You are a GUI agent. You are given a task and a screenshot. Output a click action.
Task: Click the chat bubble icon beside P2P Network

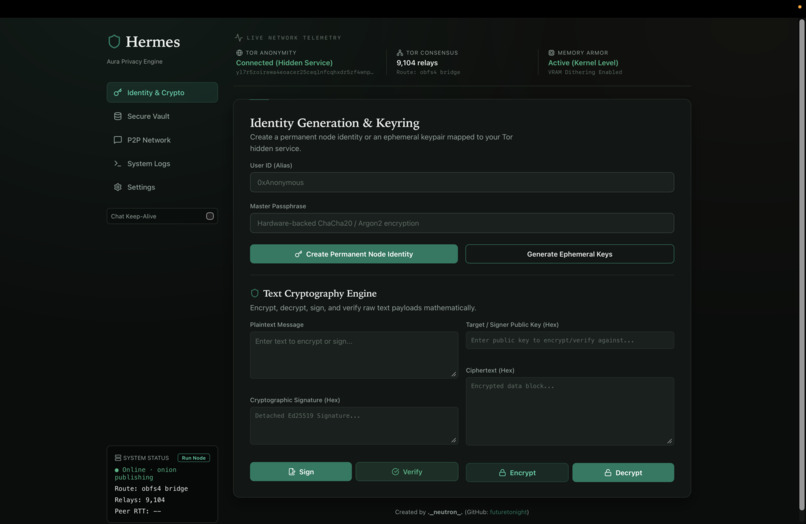118,140
